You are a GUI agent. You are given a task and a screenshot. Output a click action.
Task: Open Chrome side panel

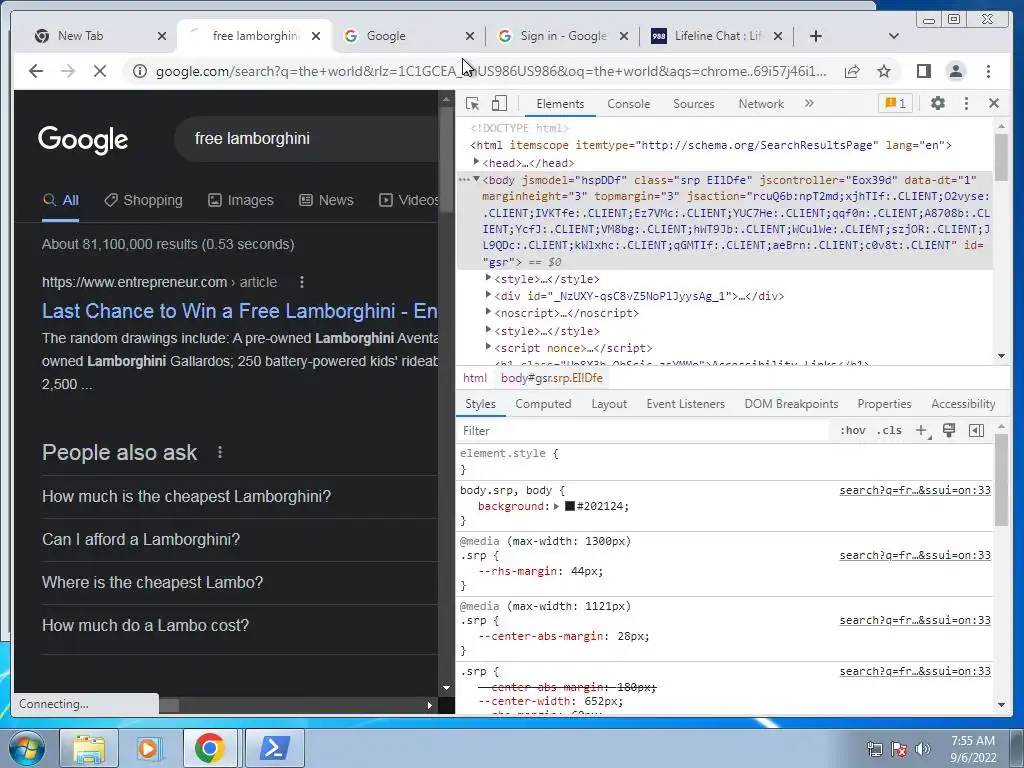923,71
